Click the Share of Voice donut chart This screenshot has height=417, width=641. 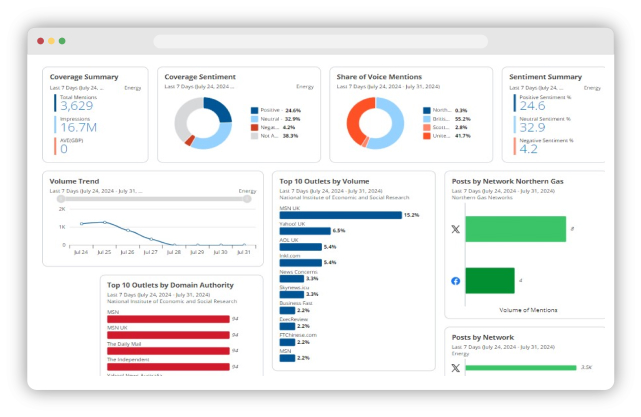[x=375, y=123]
